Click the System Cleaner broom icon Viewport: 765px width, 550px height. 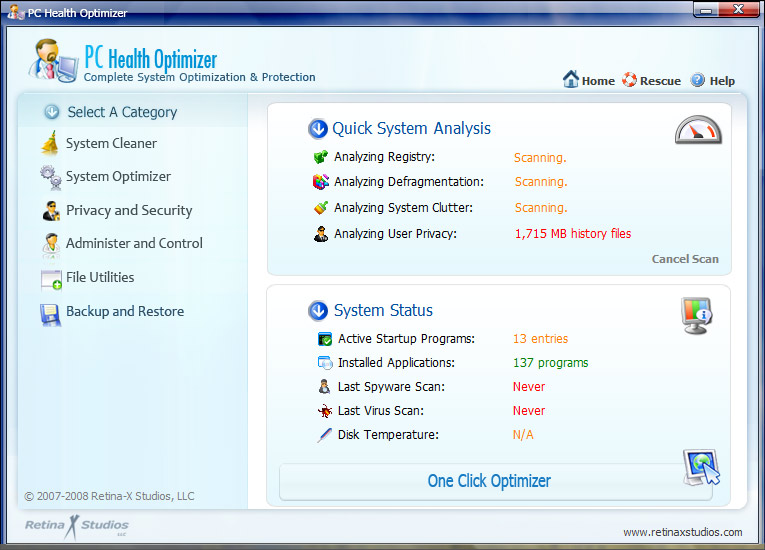pos(50,143)
